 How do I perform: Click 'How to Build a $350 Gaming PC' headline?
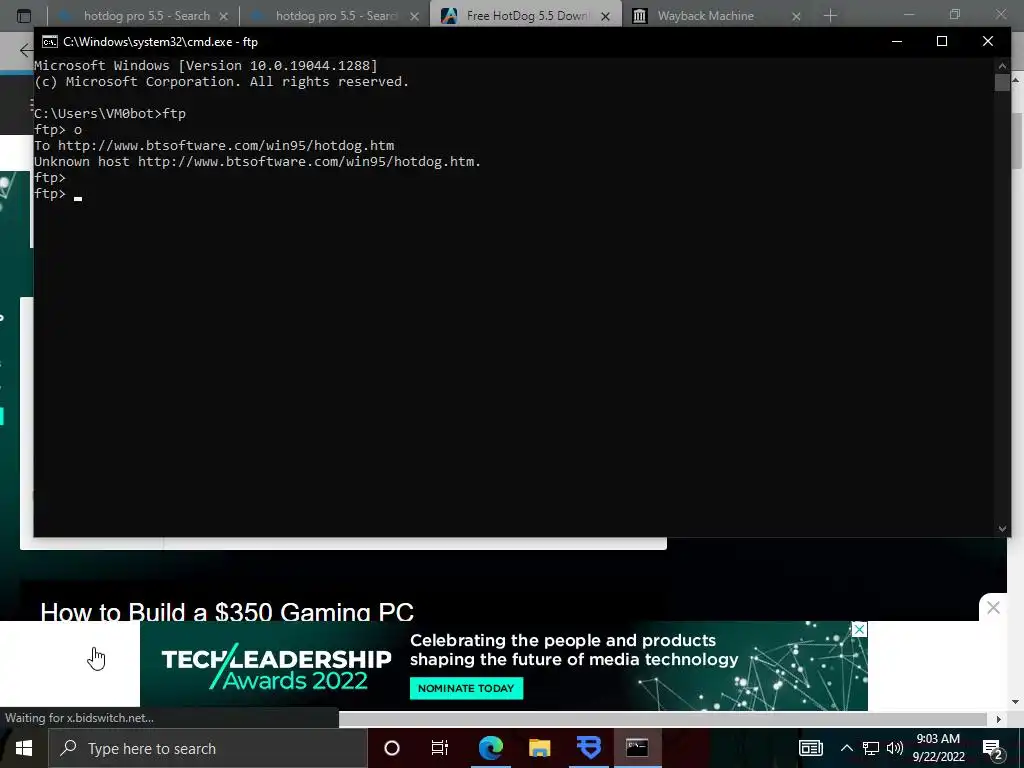(227, 612)
